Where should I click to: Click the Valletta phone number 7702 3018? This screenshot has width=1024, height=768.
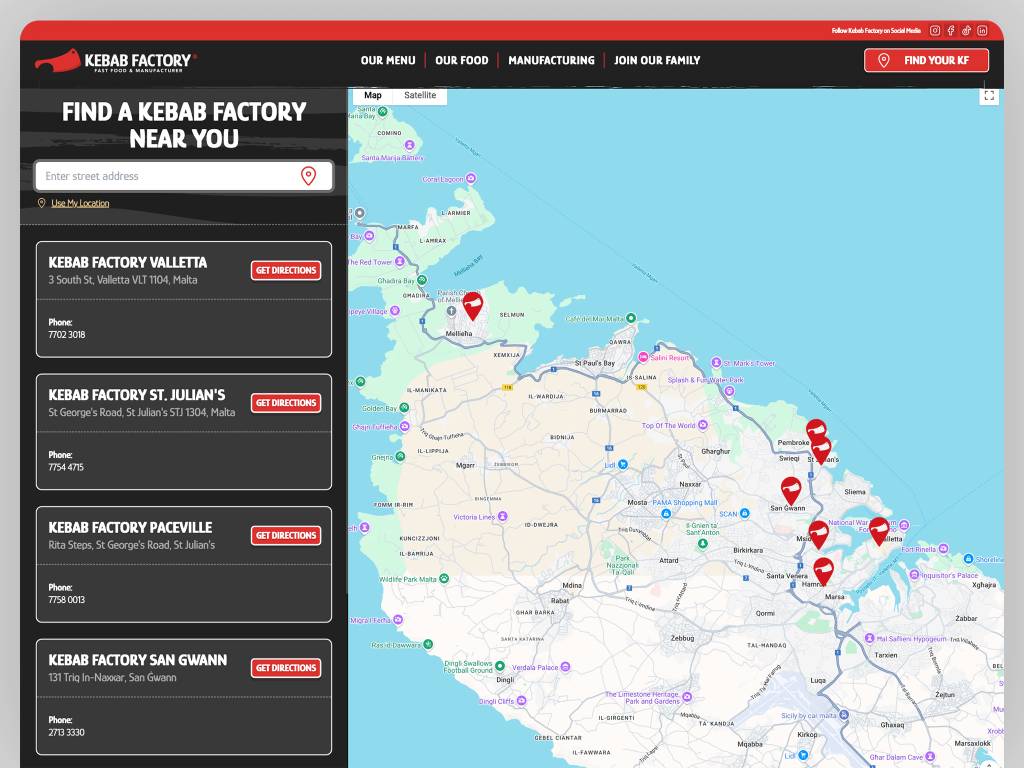pos(67,334)
